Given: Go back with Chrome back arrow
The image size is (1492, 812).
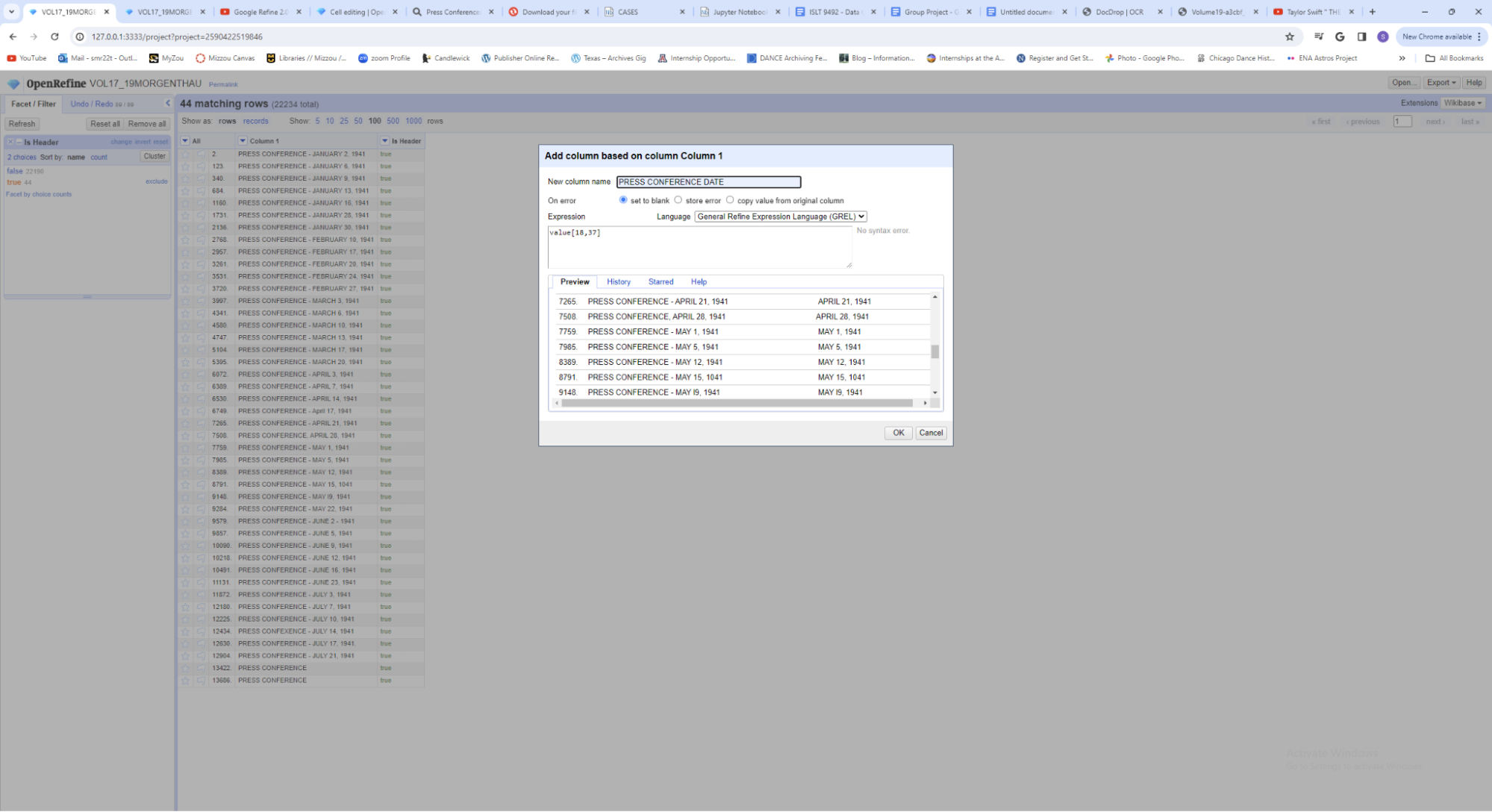Looking at the screenshot, I should [x=13, y=37].
